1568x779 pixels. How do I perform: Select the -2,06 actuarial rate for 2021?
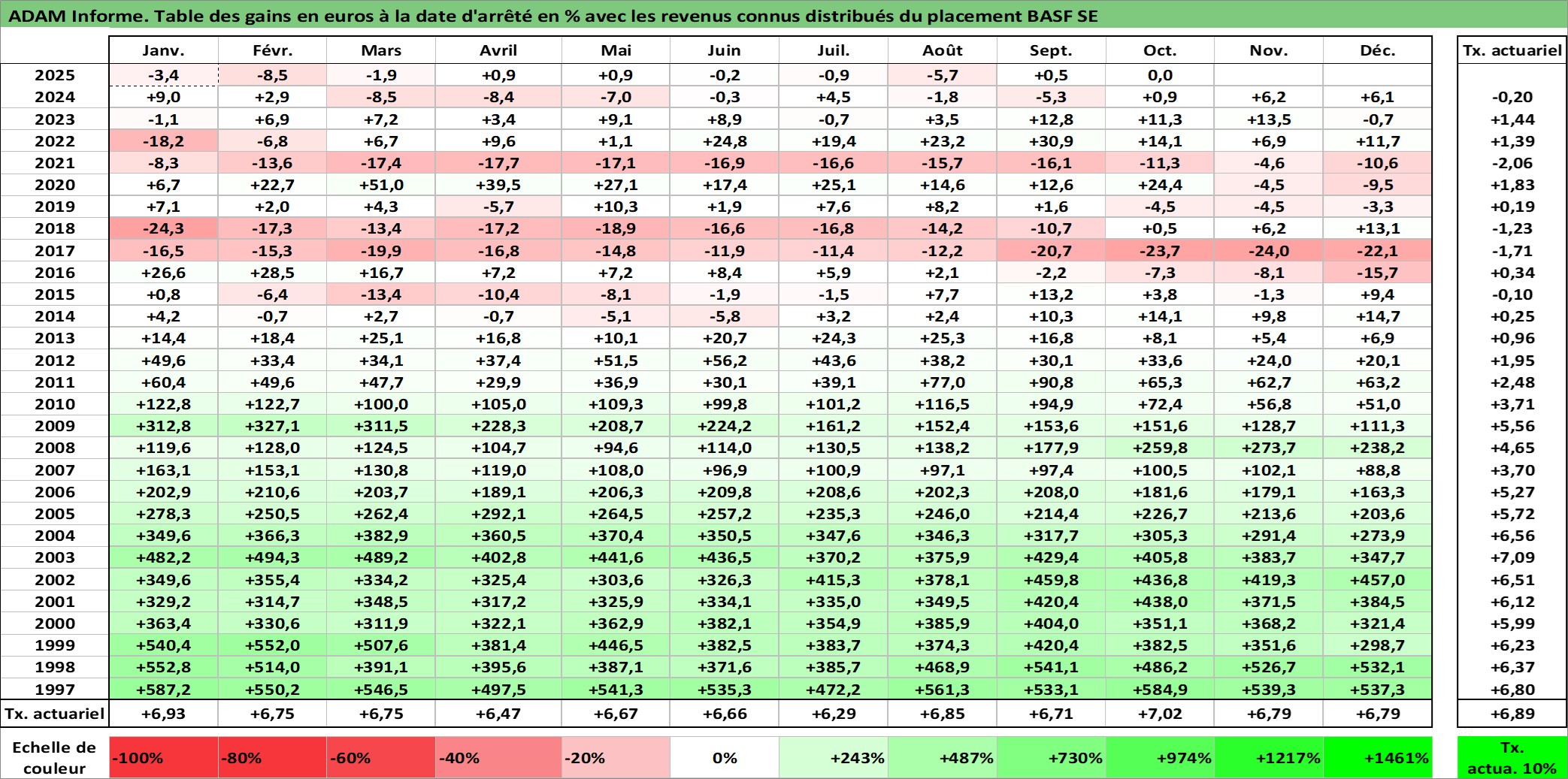tap(1512, 163)
